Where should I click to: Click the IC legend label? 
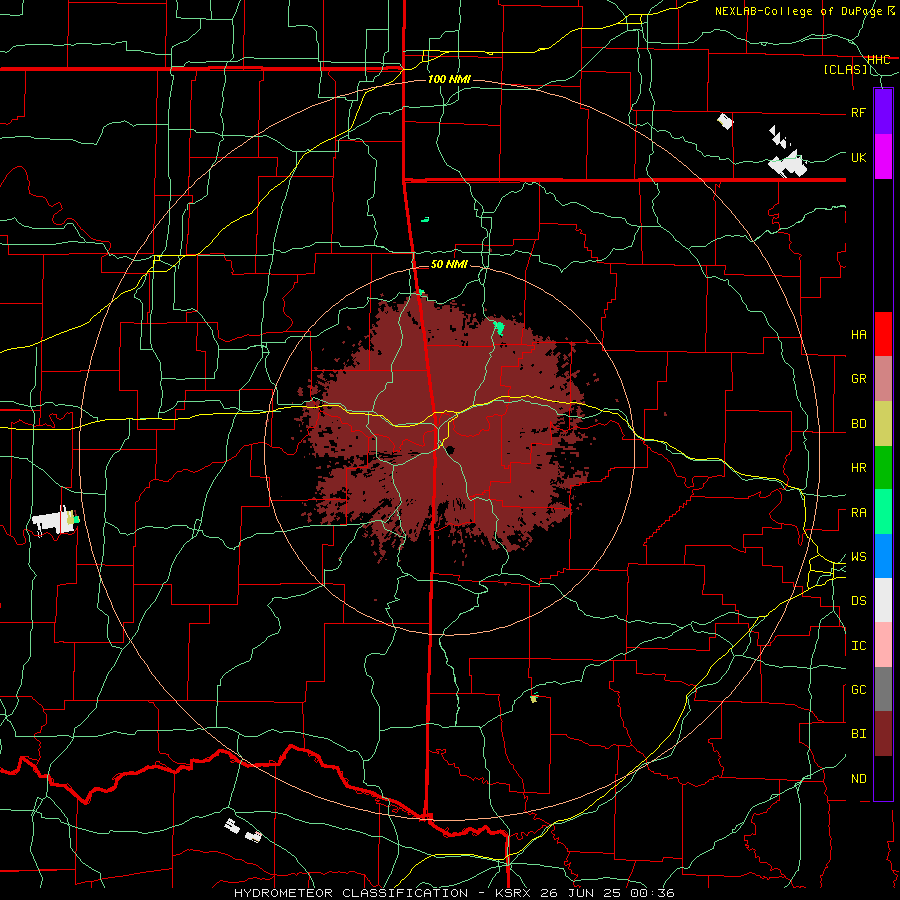[859, 646]
